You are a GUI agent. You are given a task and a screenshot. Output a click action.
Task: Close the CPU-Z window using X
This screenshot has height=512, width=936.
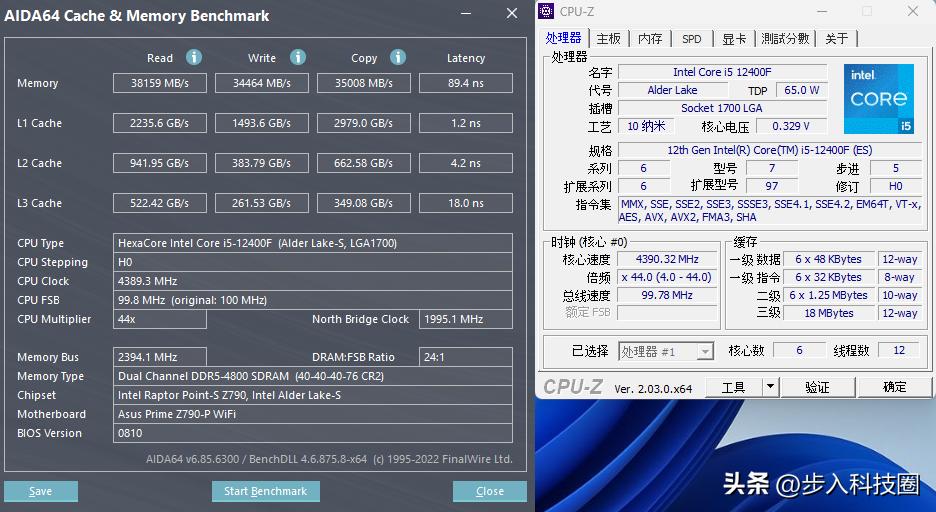[913, 11]
